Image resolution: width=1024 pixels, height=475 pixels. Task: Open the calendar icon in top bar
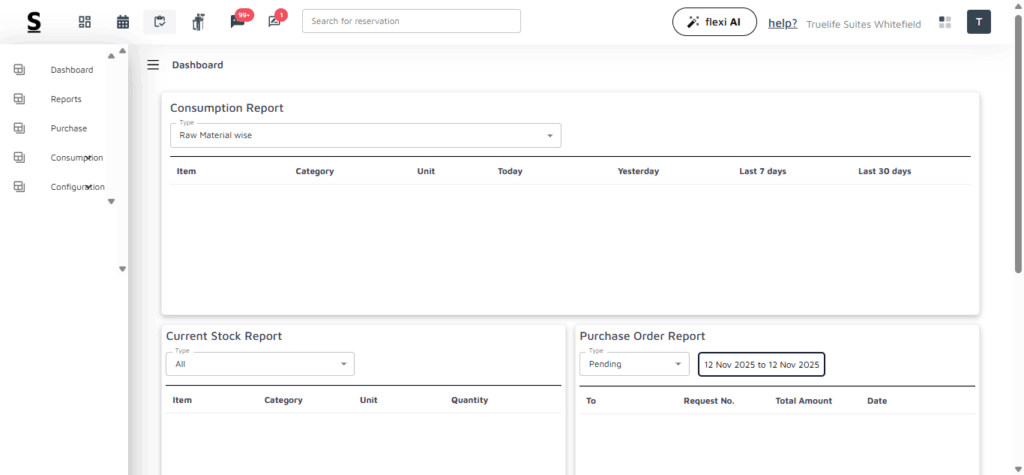(123, 21)
